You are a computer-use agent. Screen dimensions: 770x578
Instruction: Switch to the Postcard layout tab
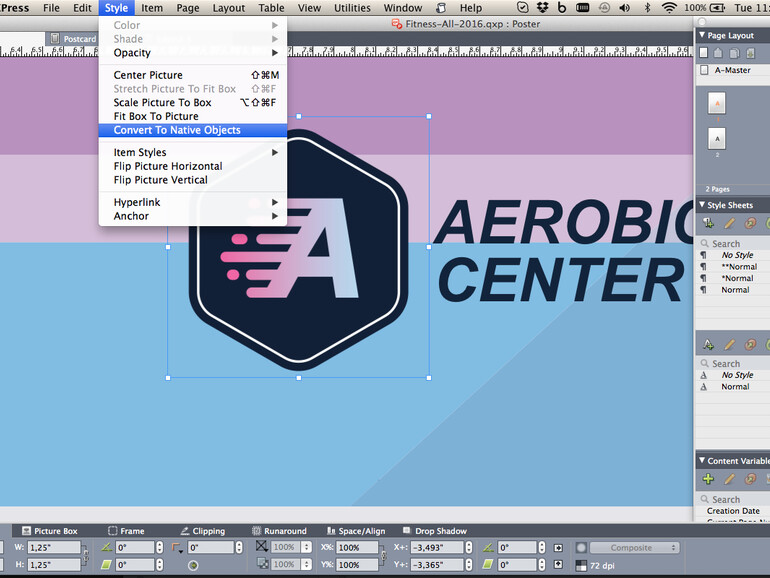74,39
